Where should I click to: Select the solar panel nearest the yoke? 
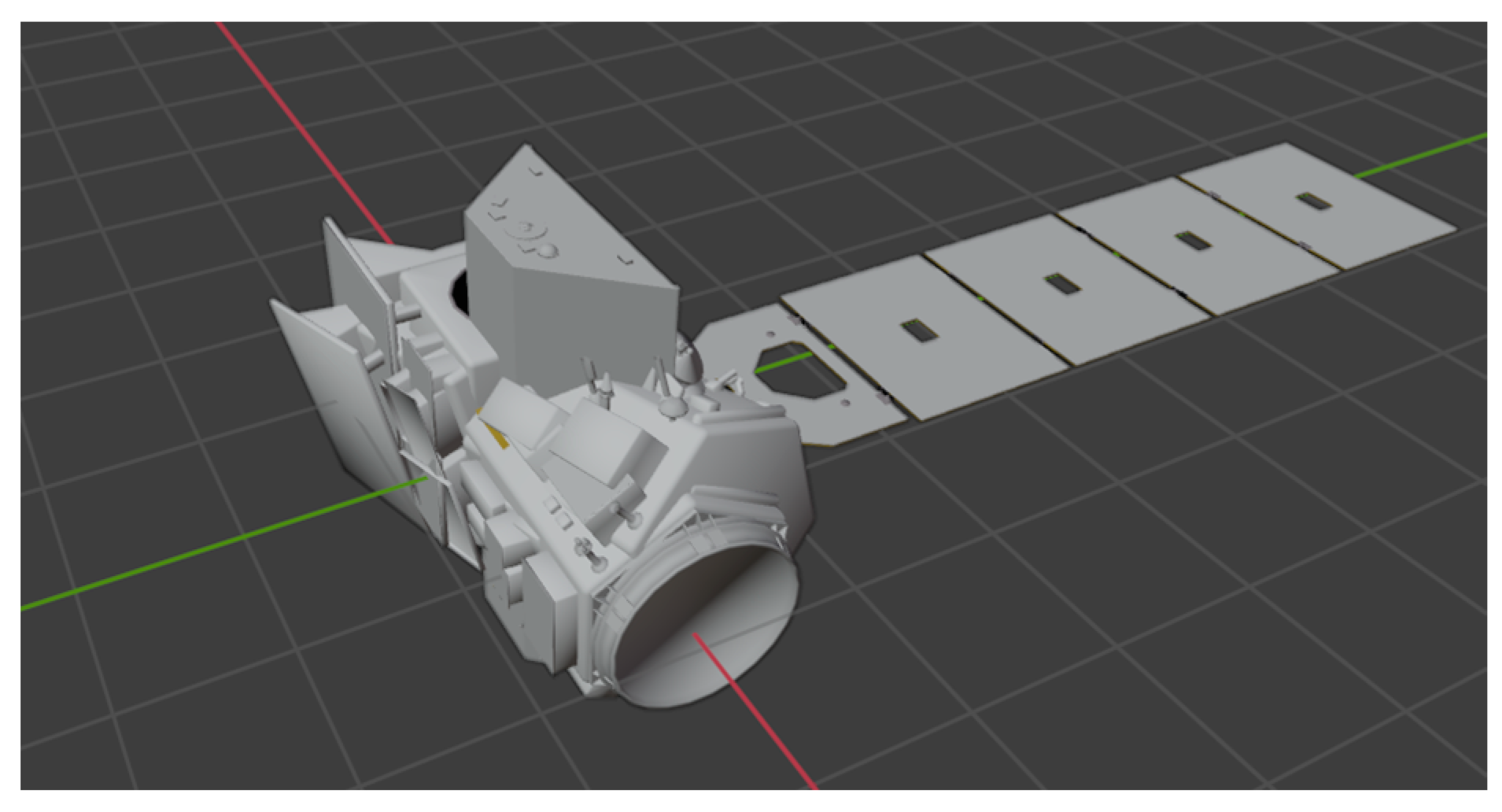[x=925, y=336]
